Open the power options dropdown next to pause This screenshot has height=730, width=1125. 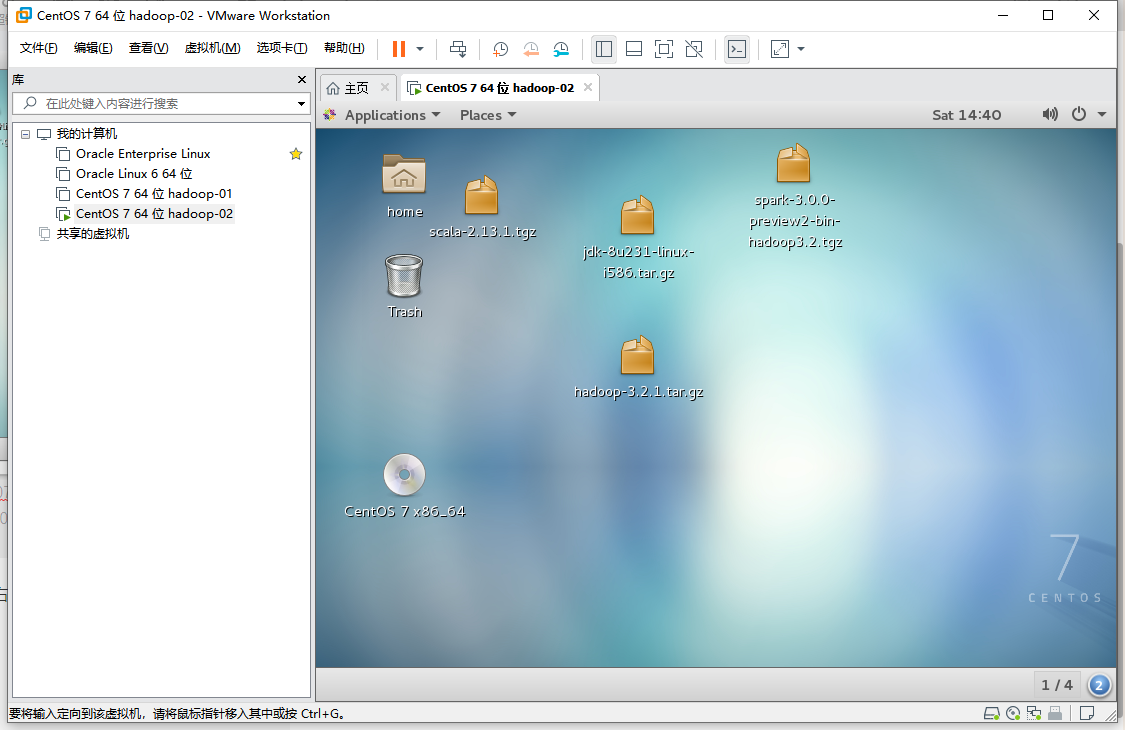coord(420,49)
